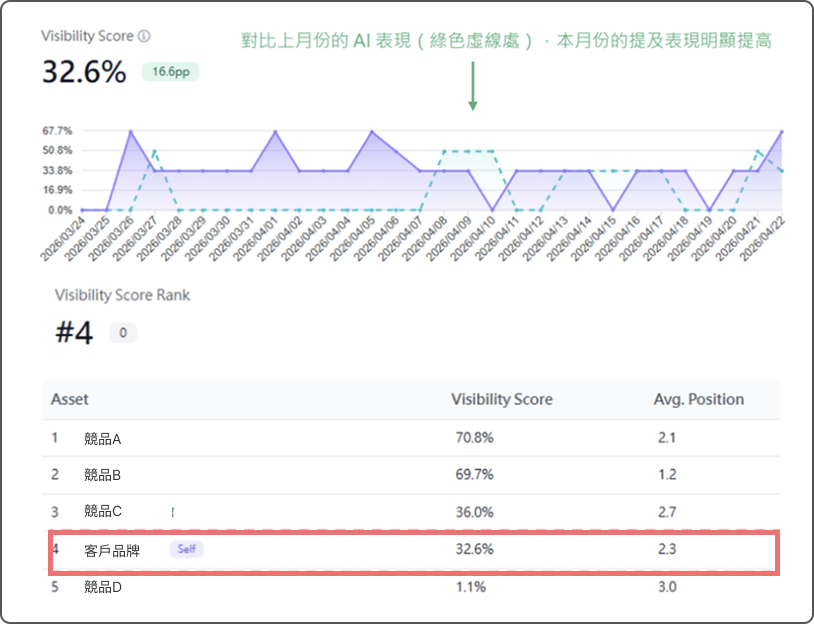Click the dashed line peak at 2026/03/27

[x=155, y=152]
